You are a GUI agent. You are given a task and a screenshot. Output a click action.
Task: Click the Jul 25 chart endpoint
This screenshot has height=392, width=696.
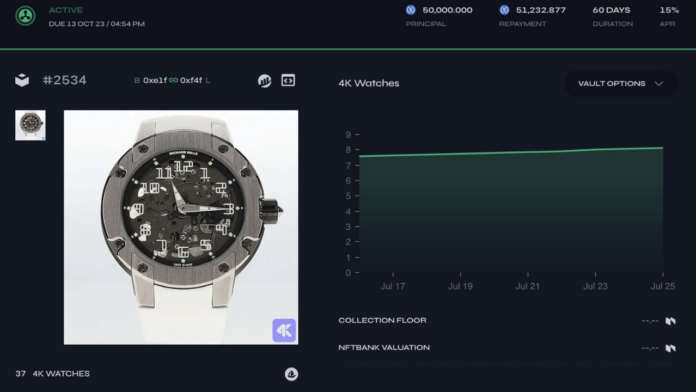point(662,148)
